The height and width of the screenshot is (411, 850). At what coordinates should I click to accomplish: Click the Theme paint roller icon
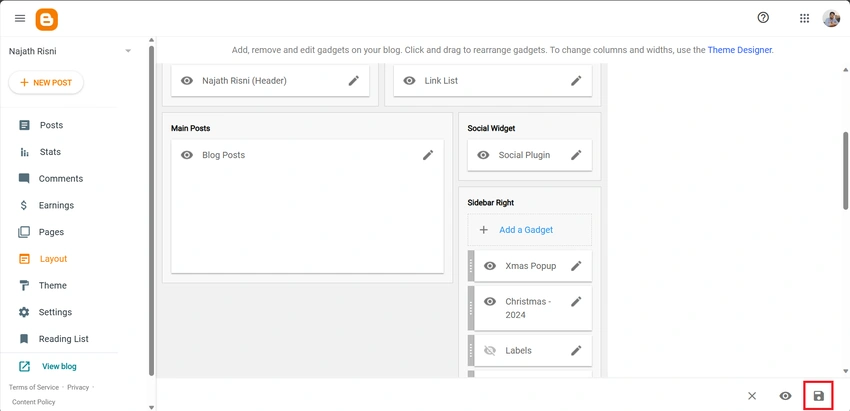(24, 286)
